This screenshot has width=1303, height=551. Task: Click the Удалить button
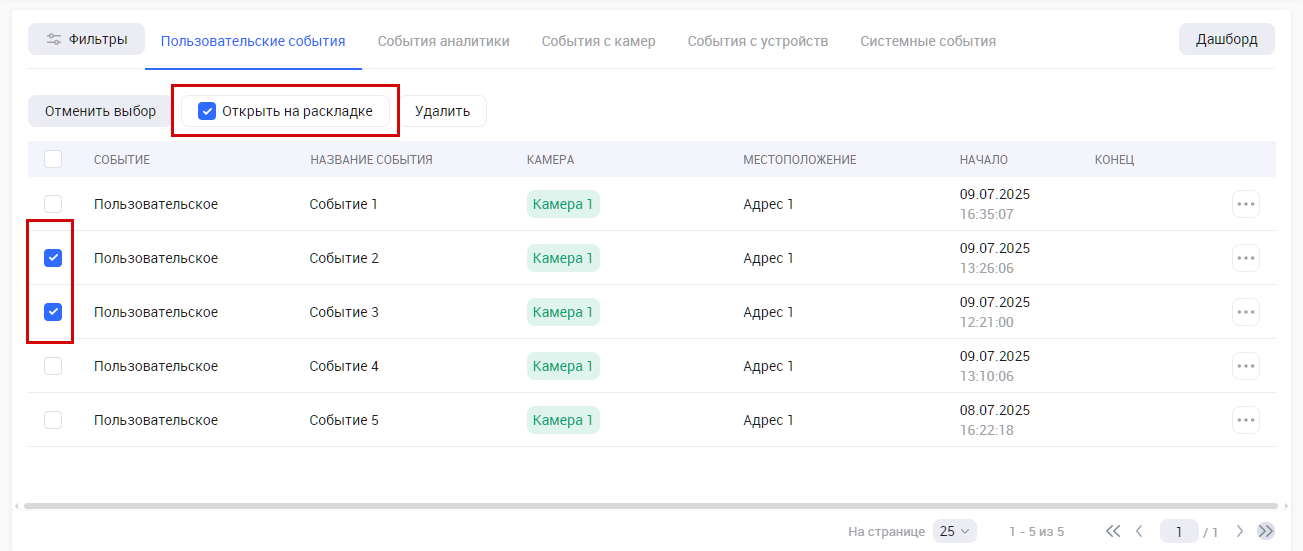[x=442, y=111]
